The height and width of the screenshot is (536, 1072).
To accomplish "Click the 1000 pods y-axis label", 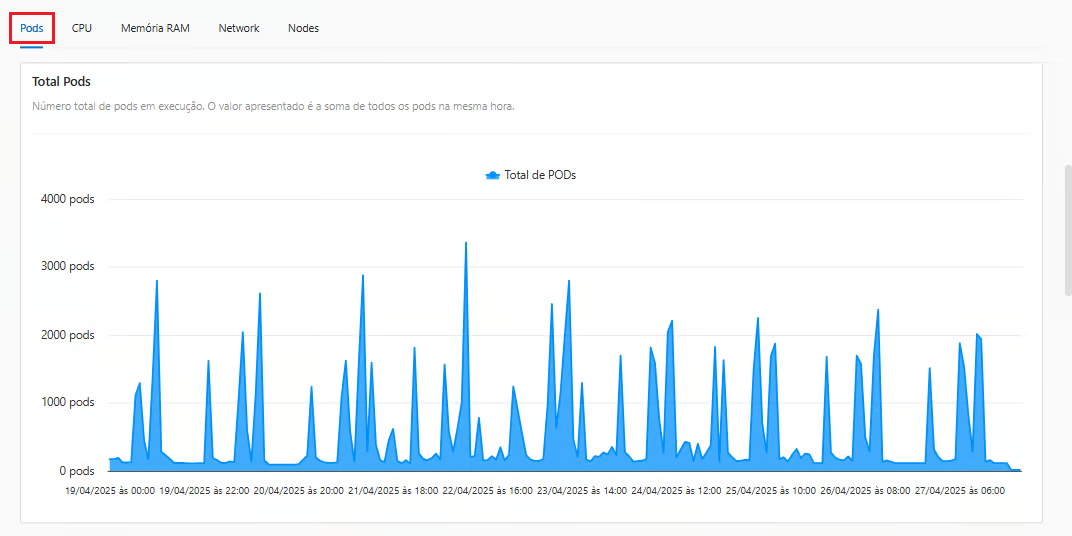I will pos(68,403).
